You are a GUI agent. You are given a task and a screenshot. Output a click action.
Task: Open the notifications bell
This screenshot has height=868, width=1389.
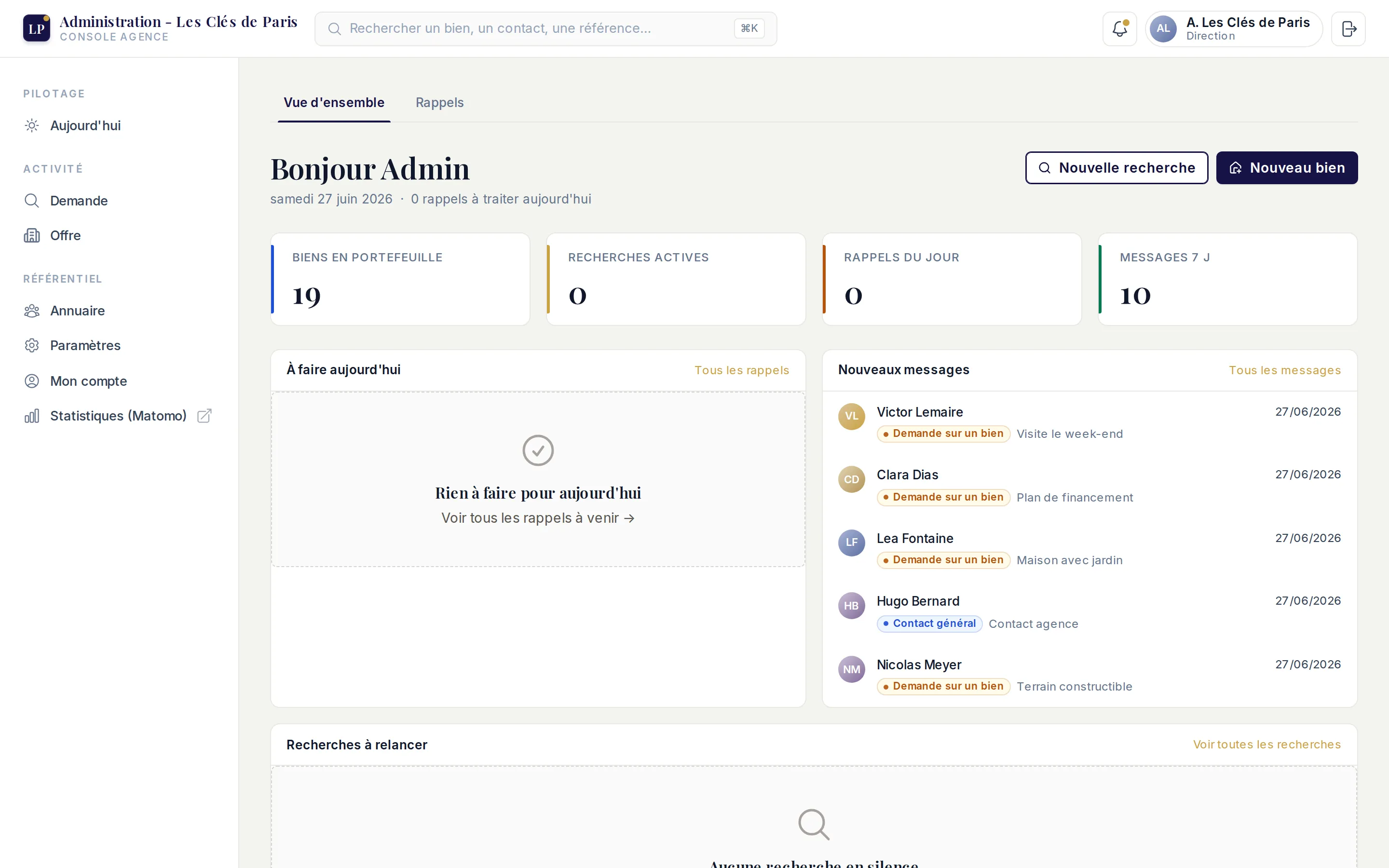[1119, 29]
